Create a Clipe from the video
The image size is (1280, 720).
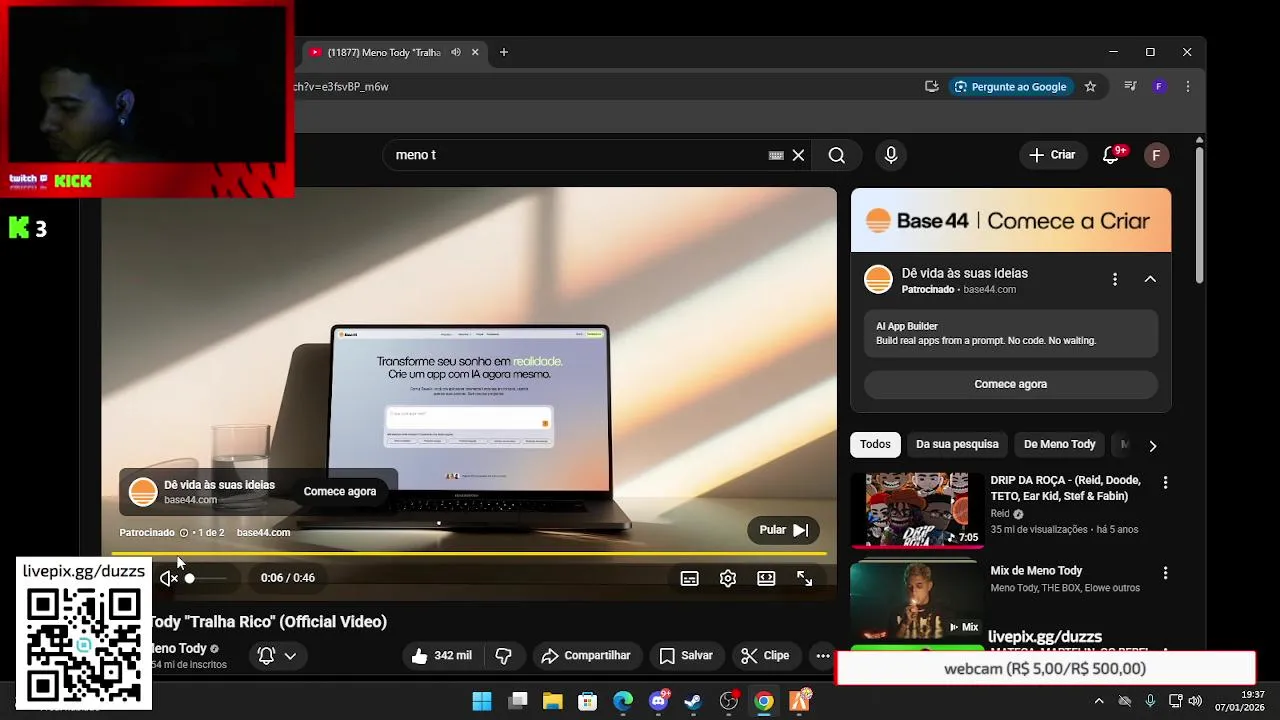[765, 656]
